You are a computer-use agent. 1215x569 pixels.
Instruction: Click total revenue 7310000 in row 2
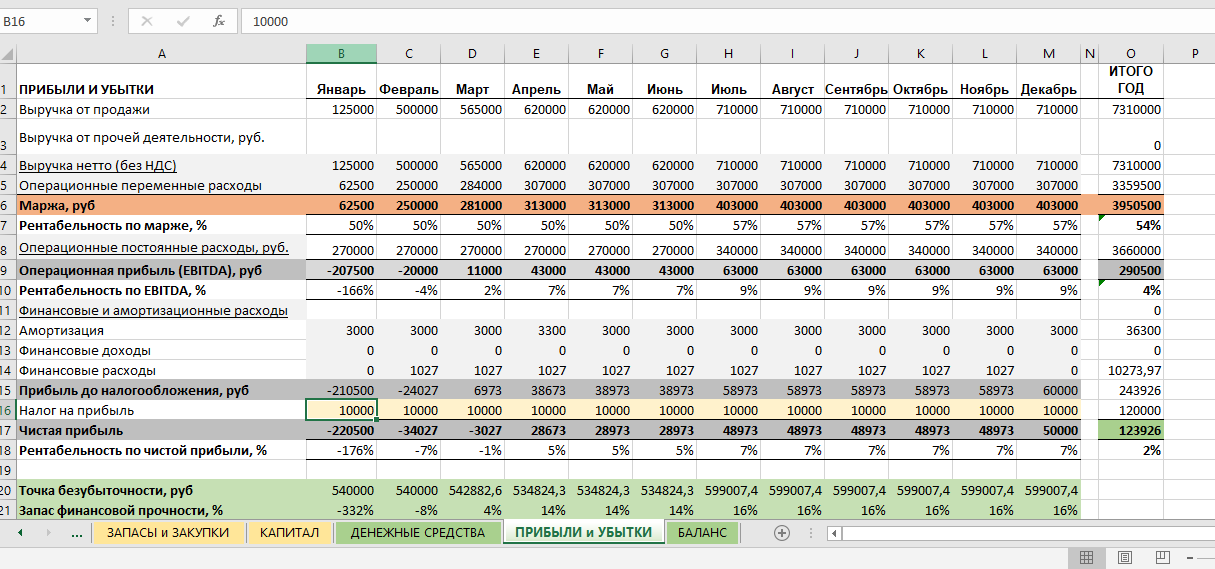click(1130, 109)
